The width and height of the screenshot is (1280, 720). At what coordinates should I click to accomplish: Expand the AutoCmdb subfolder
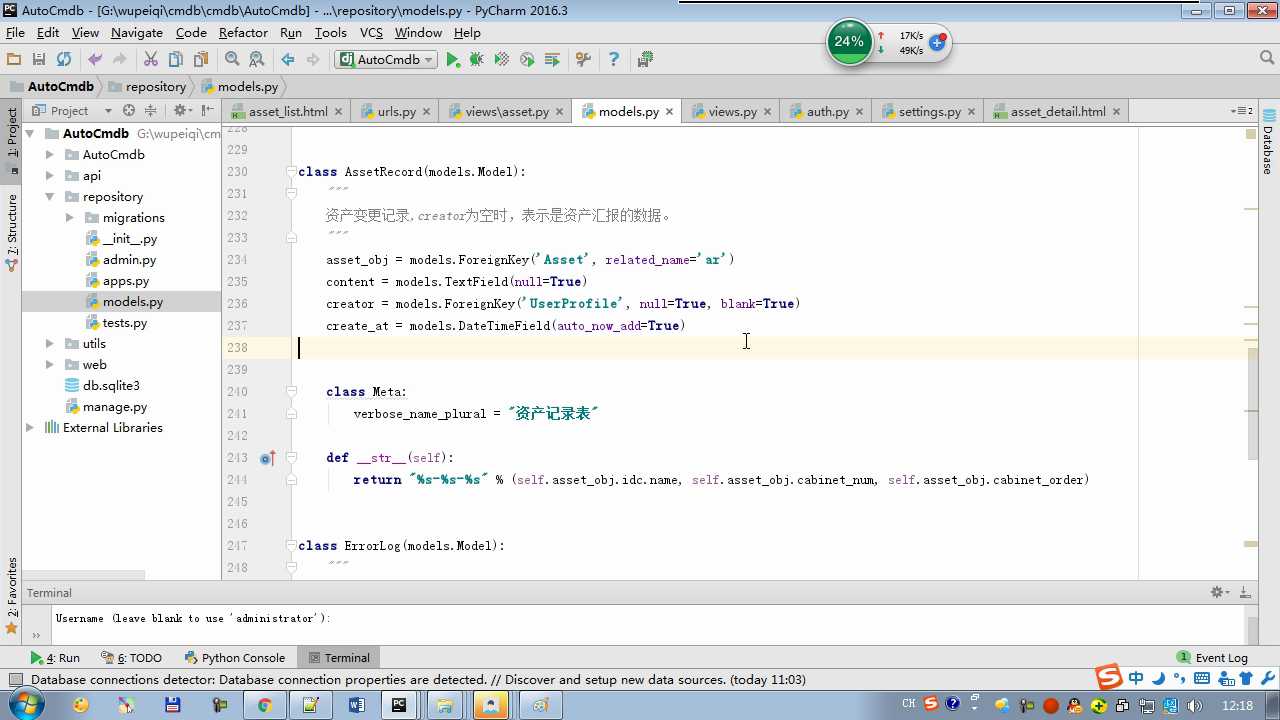[49, 155]
